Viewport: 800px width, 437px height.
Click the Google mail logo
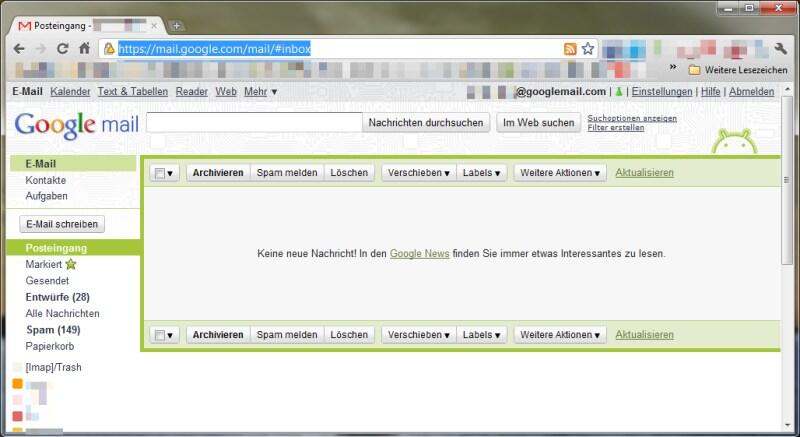coord(77,125)
